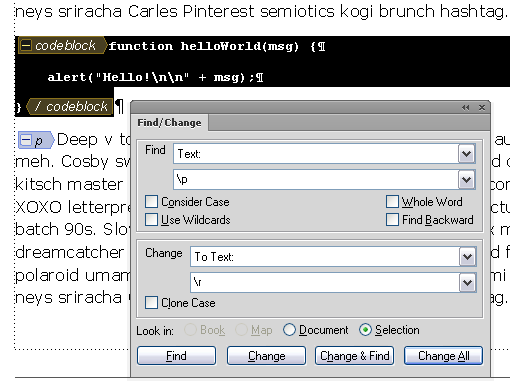The height and width of the screenshot is (392, 510).
Task: Click the Change All button
Action: (x=443, y=356)
